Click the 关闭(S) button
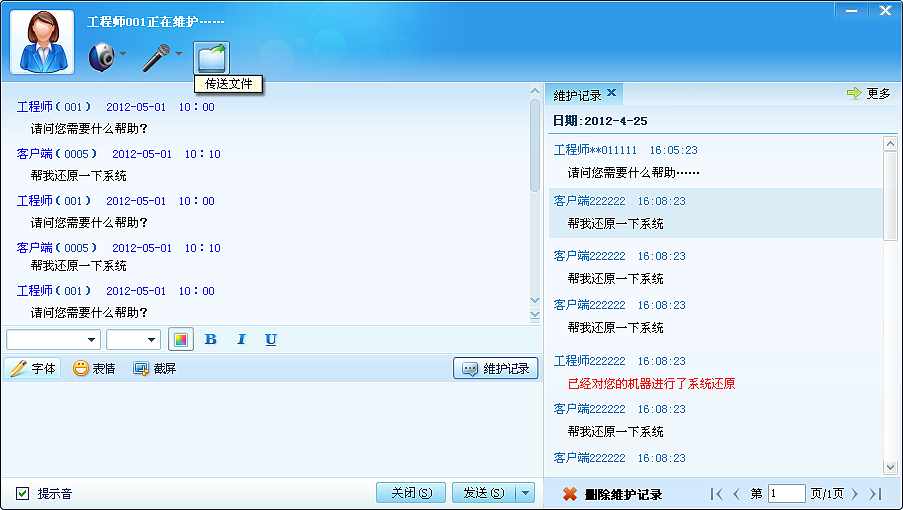 coord(411,493)
